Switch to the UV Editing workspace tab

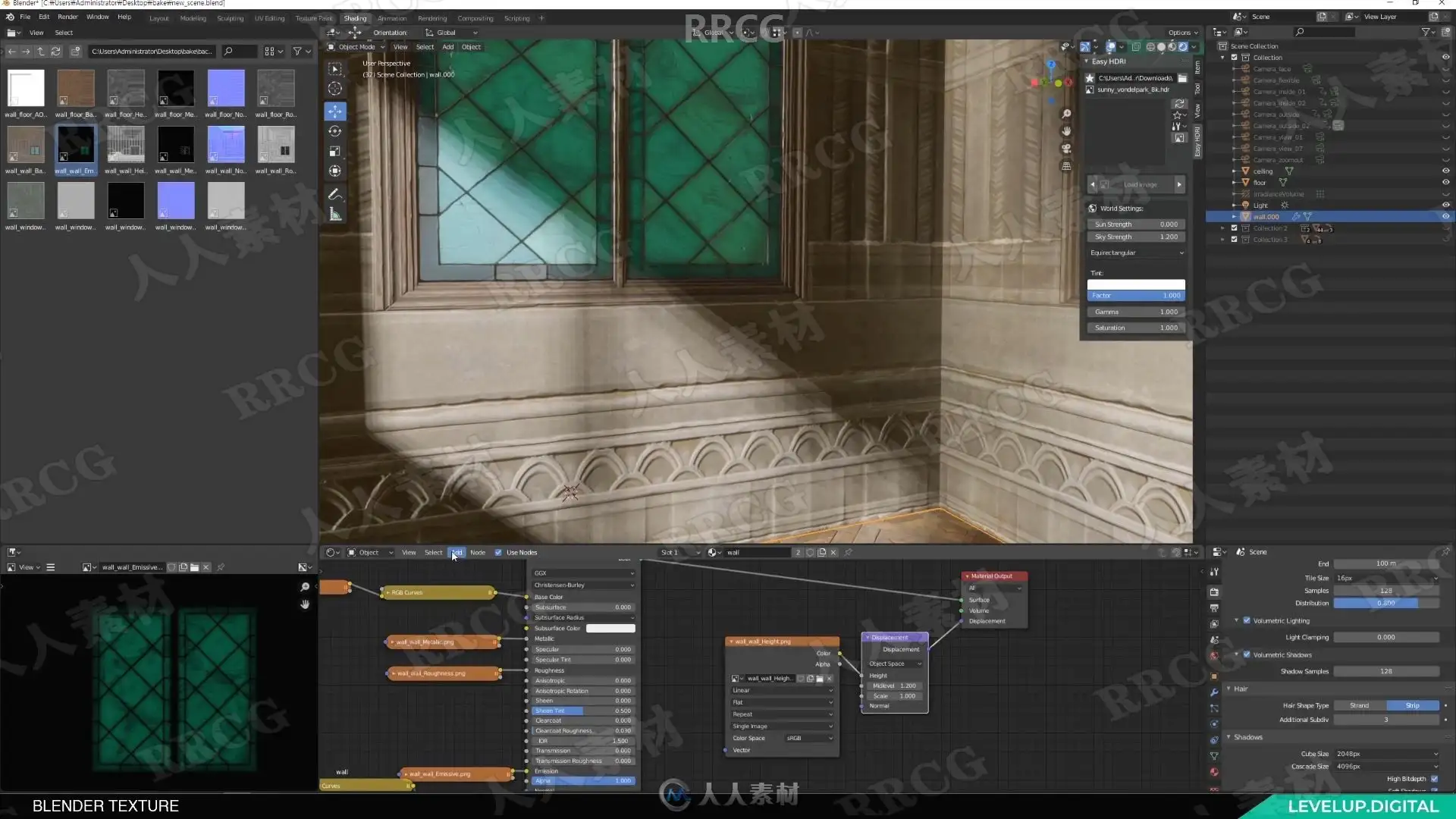tap(269, 18)
